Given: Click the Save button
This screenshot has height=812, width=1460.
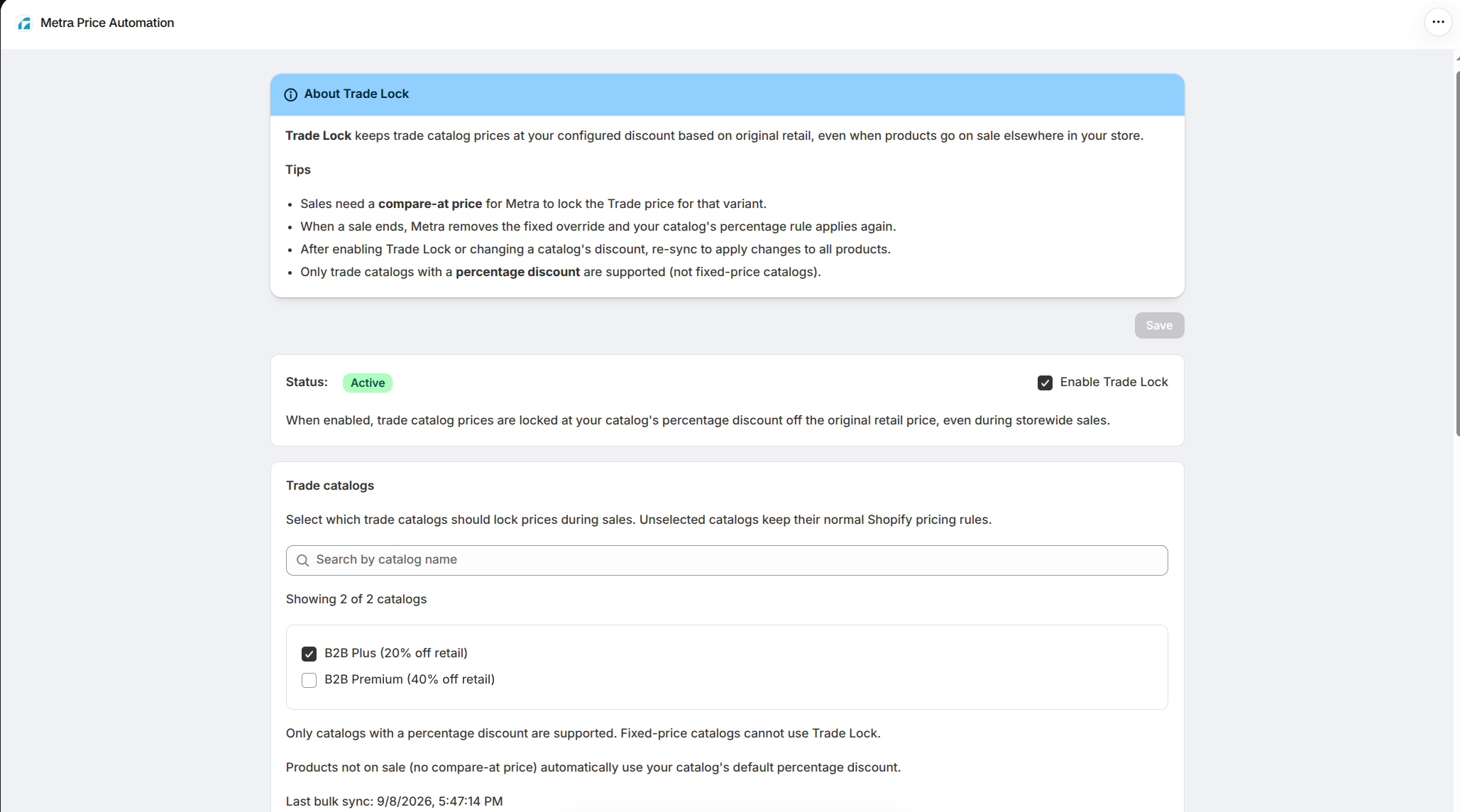Looking at the screenshot, I should tap(1159, 325).
